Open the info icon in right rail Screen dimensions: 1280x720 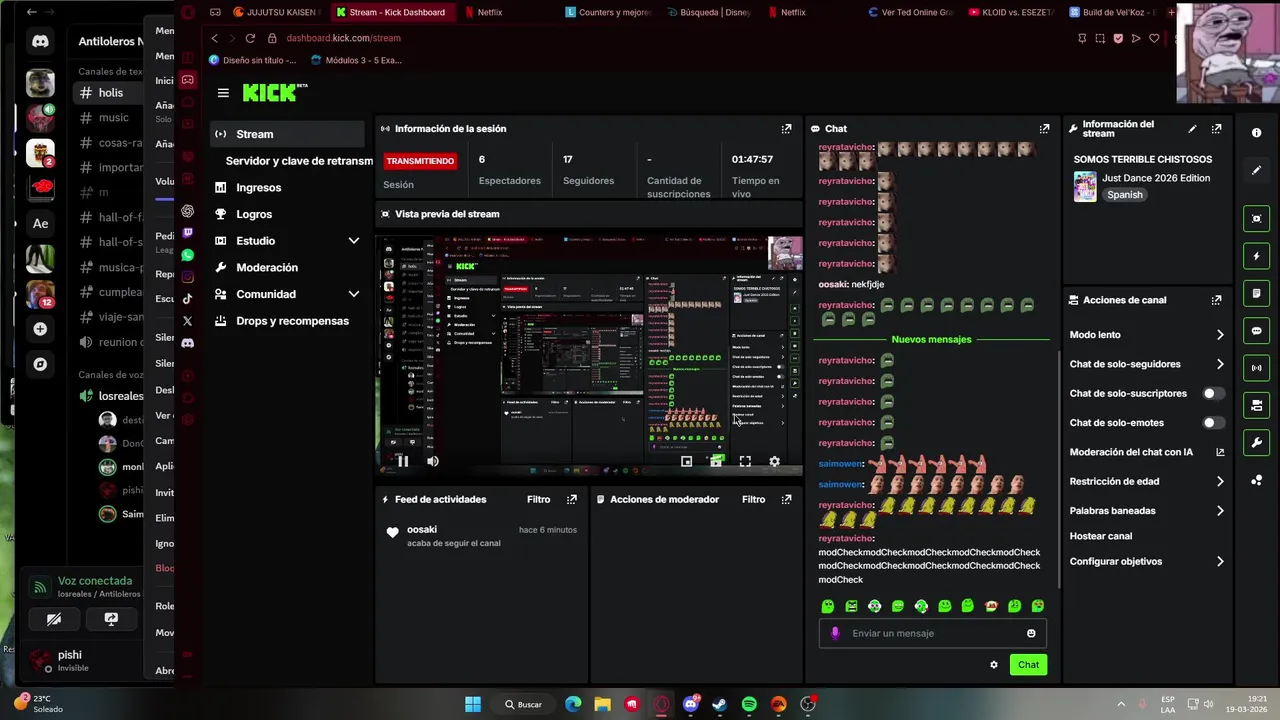coord(1256,132)
